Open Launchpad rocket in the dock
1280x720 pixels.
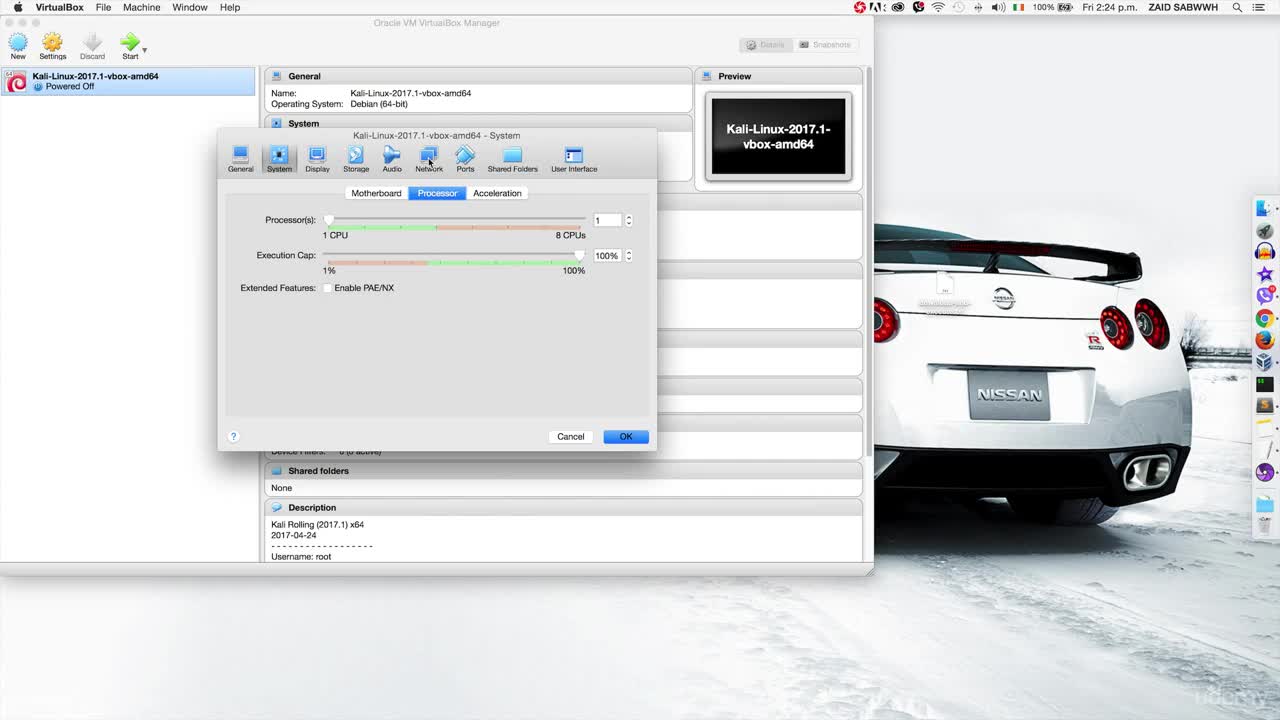(x=1265, y=230)
